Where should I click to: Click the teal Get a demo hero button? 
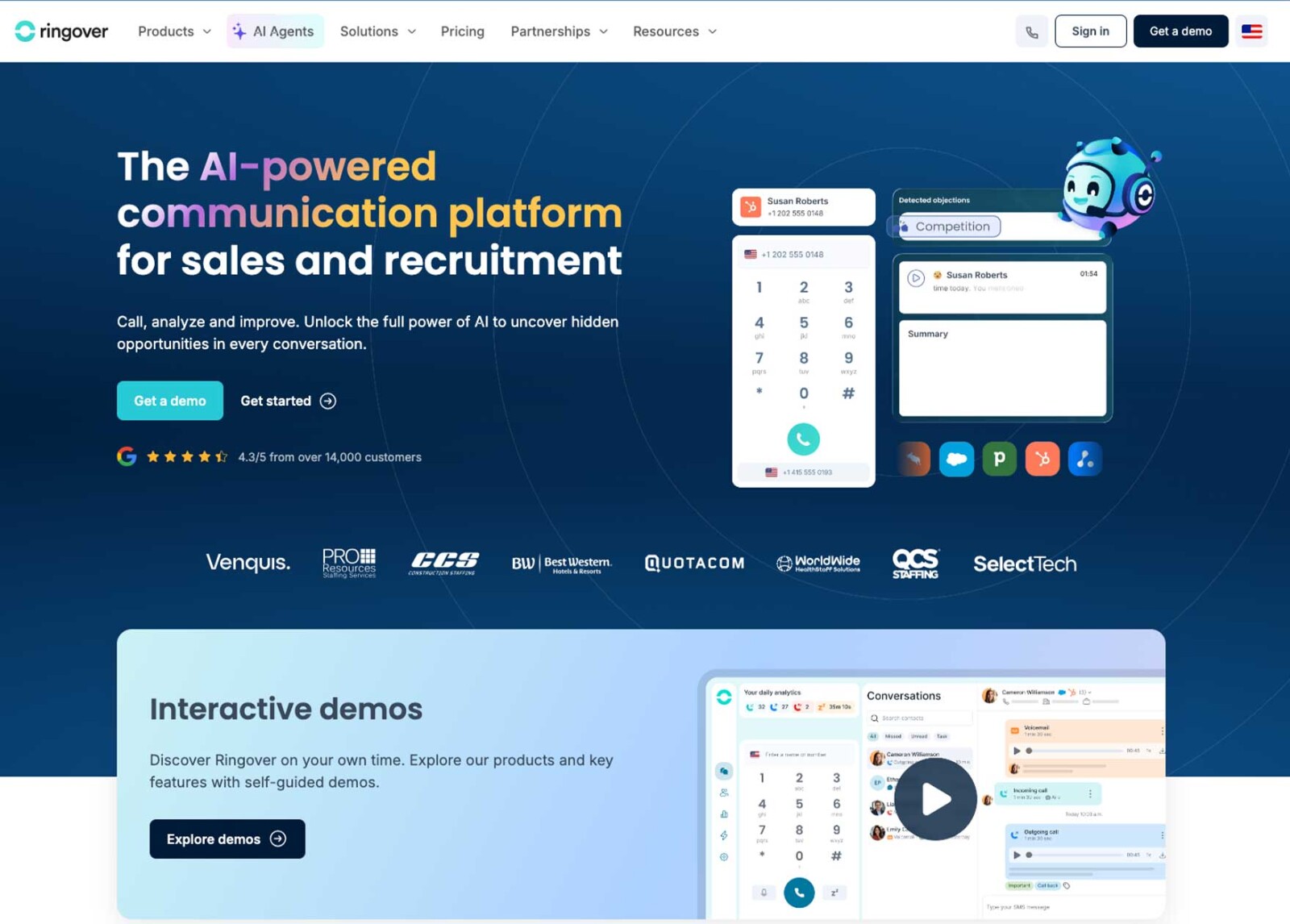coord(170,401)
